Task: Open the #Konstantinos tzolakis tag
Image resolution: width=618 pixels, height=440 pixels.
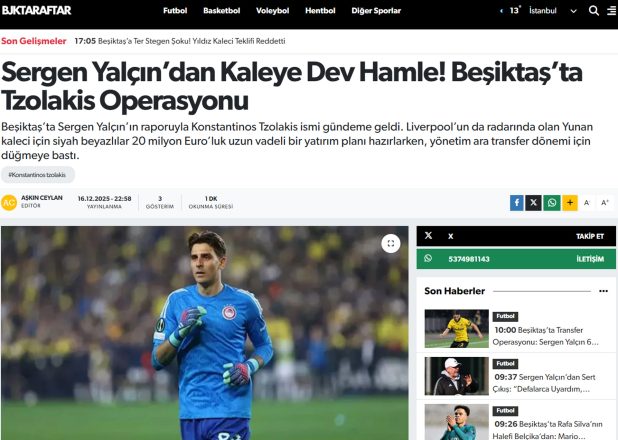Action: coord(37,175)
